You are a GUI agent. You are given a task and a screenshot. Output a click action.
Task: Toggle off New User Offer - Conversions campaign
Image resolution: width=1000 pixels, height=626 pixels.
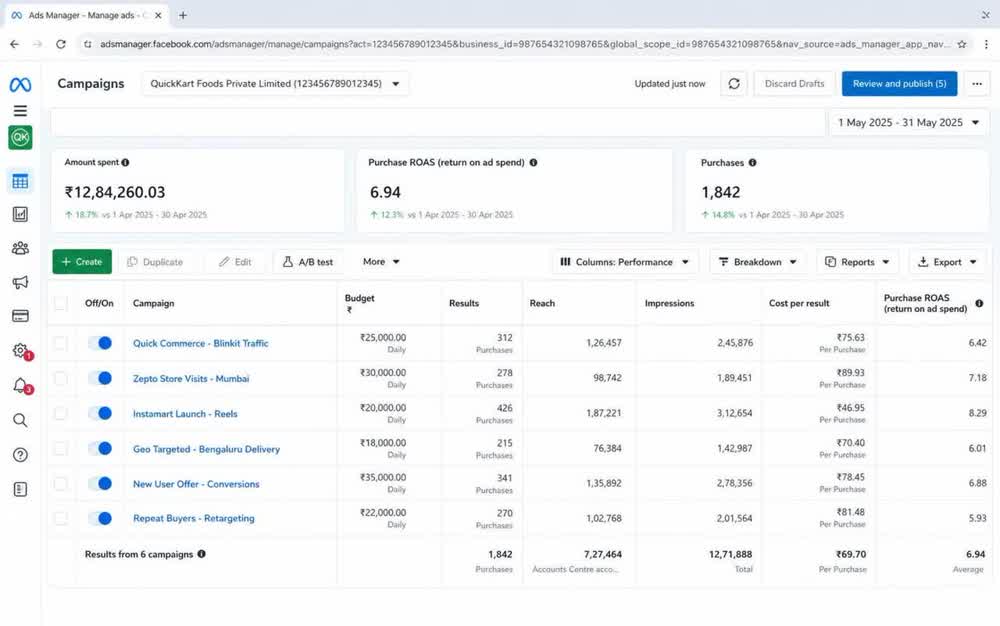point(100,483)
